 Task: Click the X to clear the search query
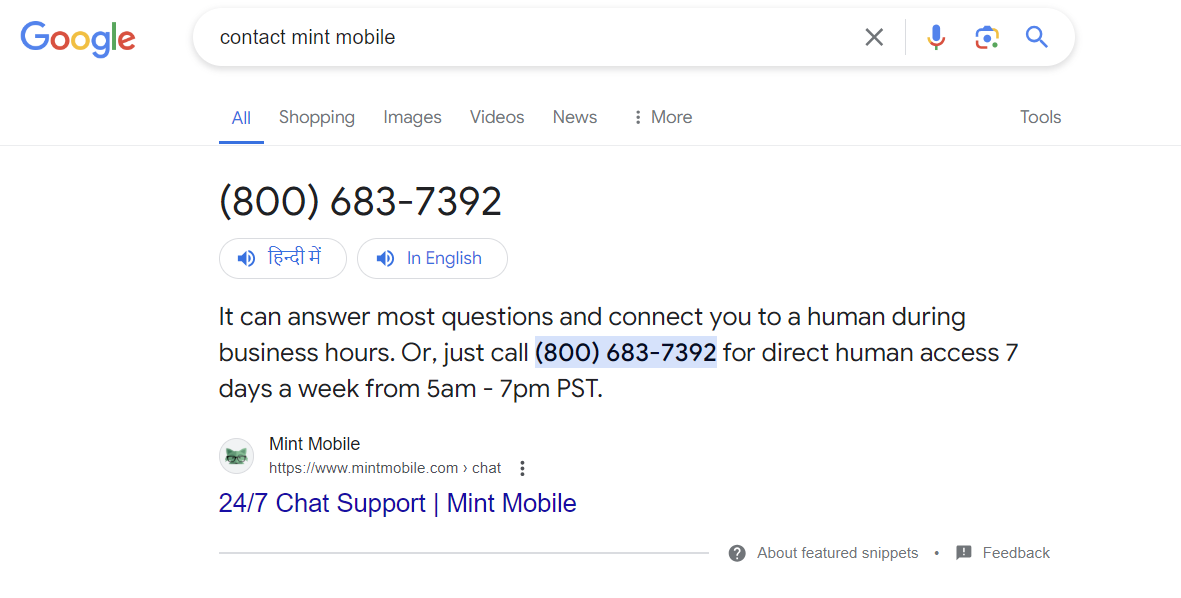(873, 37)
